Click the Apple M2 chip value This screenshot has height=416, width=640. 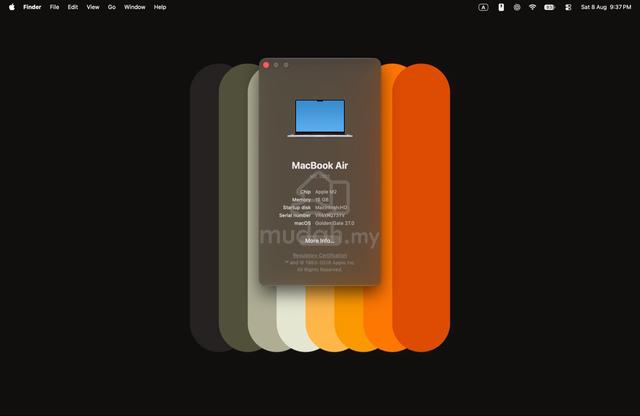point(326,191)
